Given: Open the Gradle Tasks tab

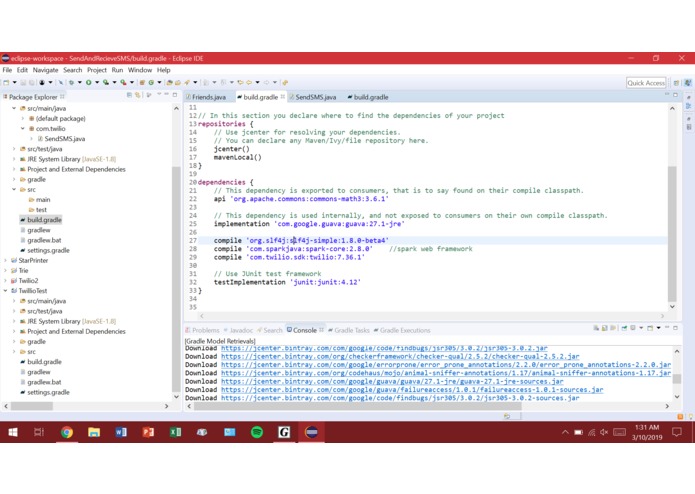Looking at the screenshot, I should (x=349, y=330).
